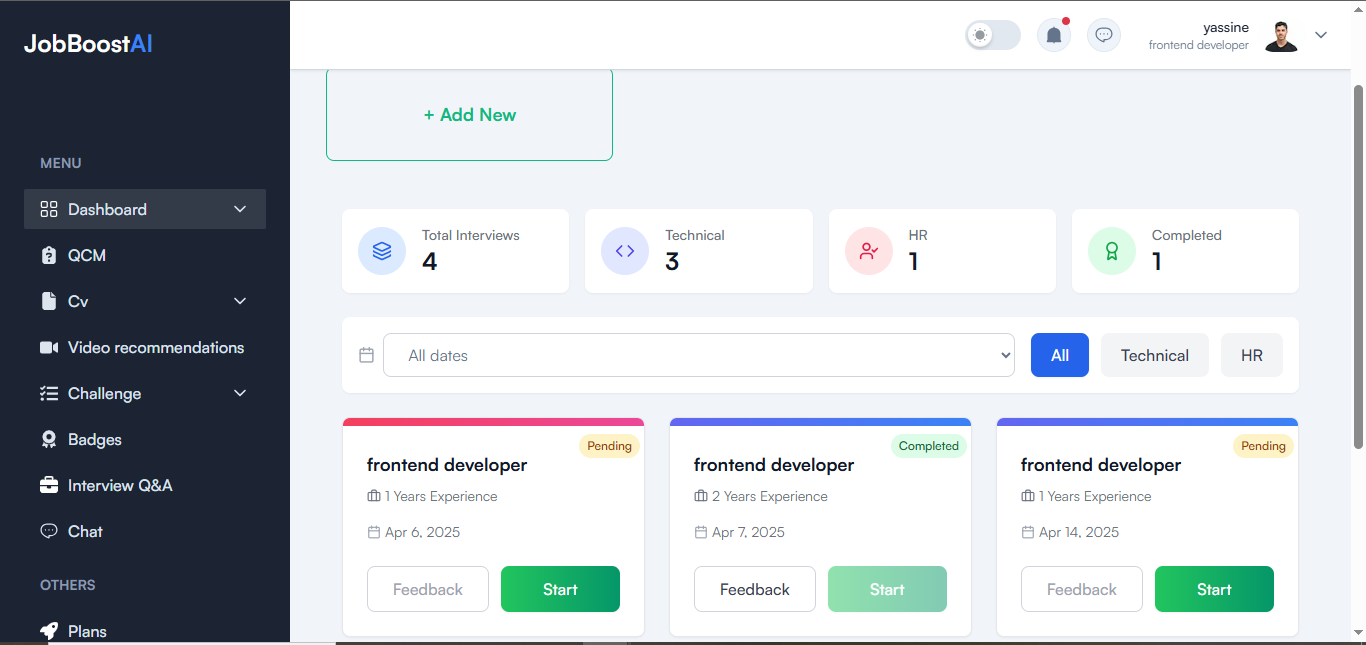The image size is (1366, 645).
Task: Click the Plans rocket icon
Action: tap(49, 631)
